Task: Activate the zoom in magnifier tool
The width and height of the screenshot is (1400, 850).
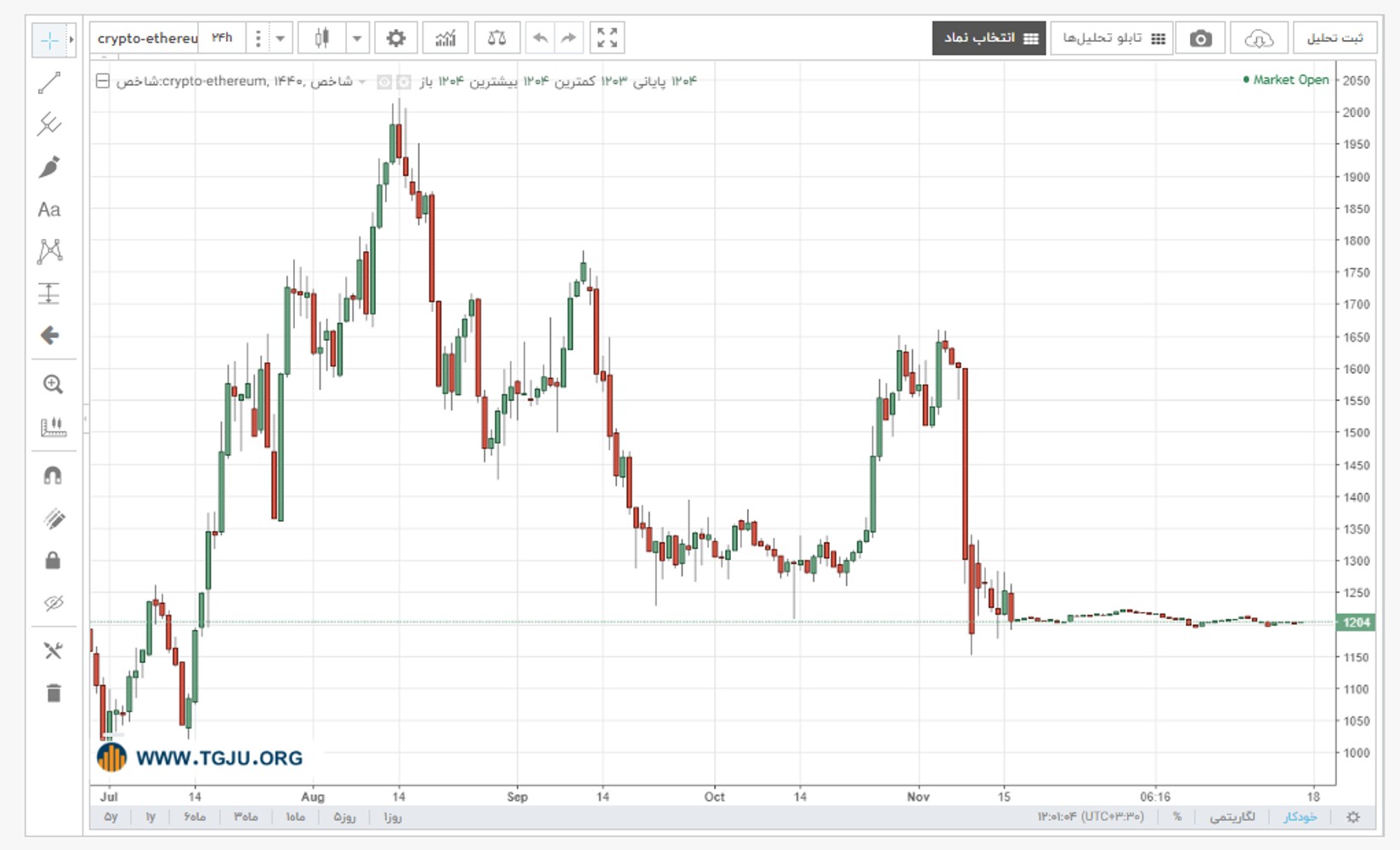Action: coord(53,384)
